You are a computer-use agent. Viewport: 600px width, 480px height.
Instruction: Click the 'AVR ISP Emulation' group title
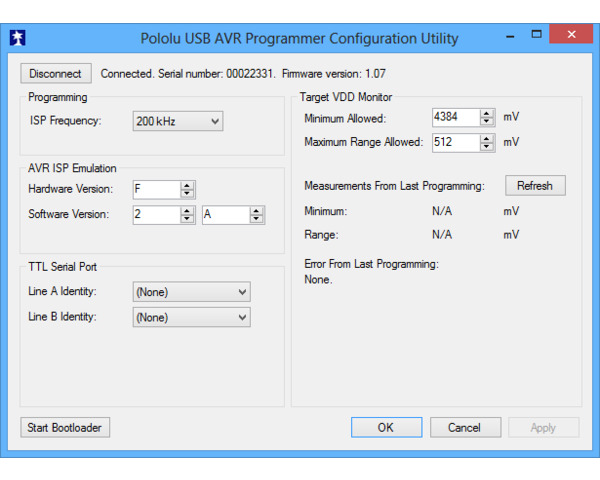(72, 168)
